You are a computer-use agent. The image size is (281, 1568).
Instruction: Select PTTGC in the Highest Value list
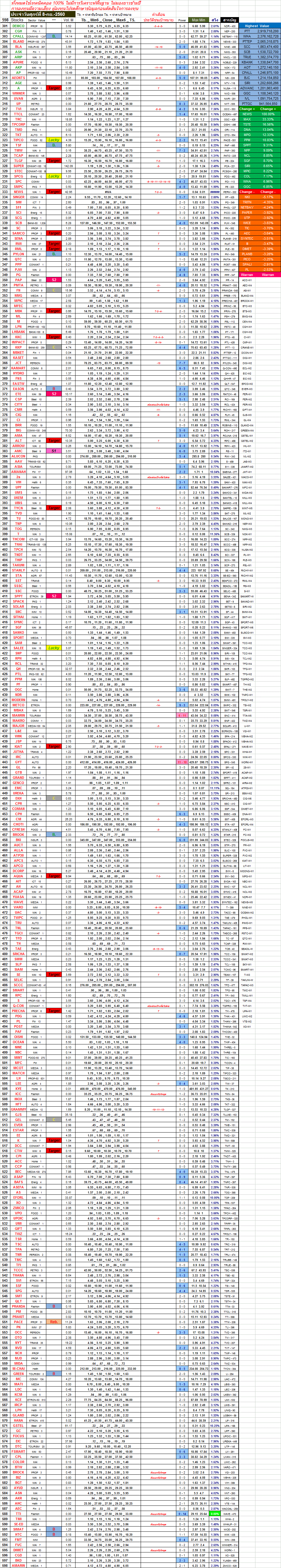coord(247,103)
